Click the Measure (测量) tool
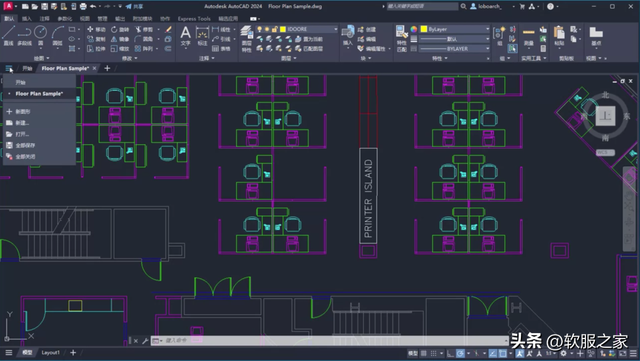 [529, 36]
